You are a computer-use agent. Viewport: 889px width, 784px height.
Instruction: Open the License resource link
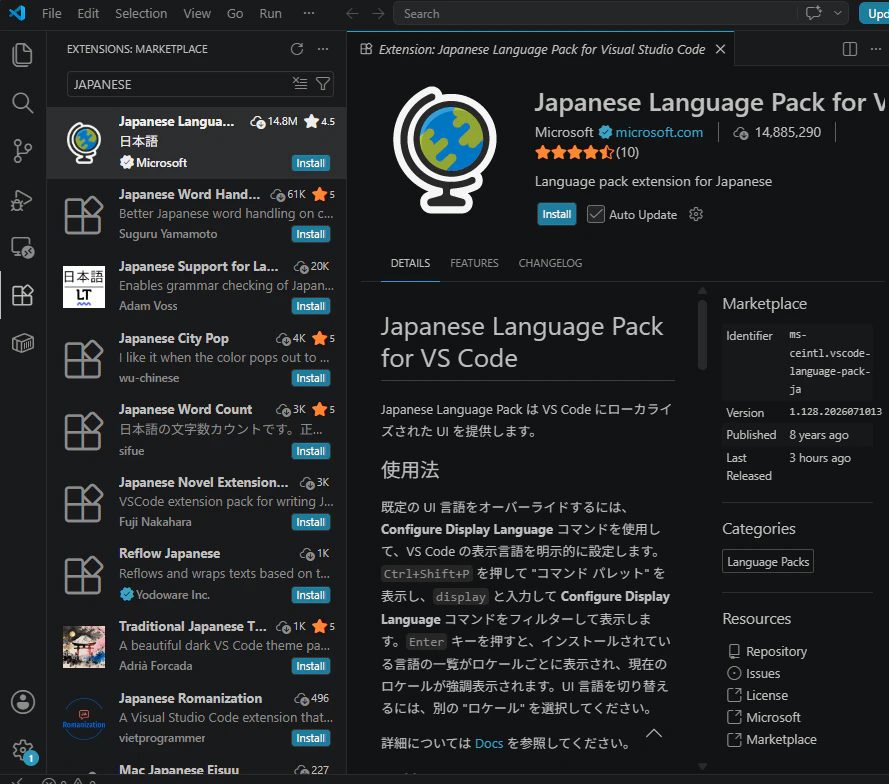(x=767, y=696)
